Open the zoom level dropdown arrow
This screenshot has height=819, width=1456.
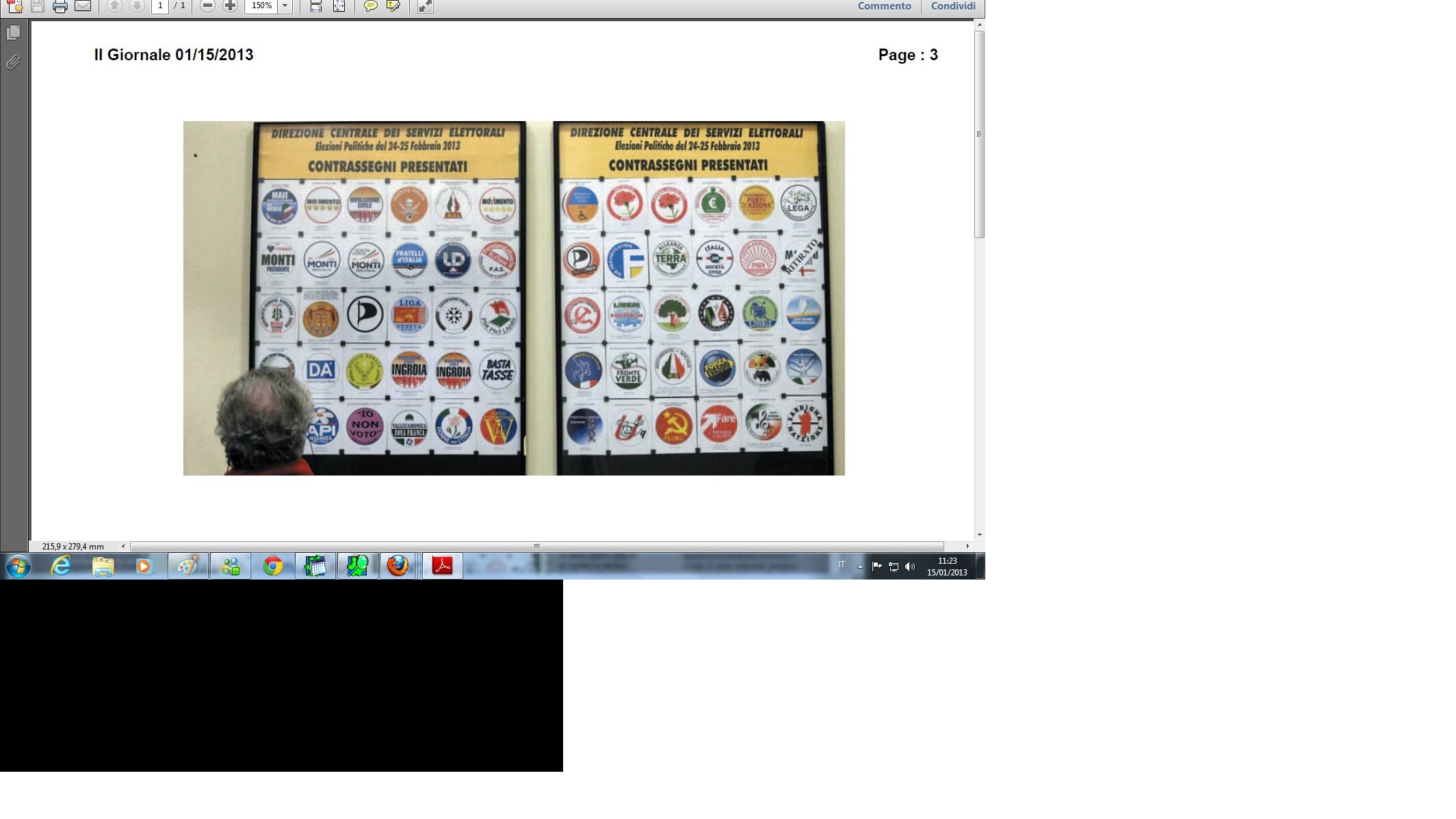pyautogui.click(x=285, y=6)
